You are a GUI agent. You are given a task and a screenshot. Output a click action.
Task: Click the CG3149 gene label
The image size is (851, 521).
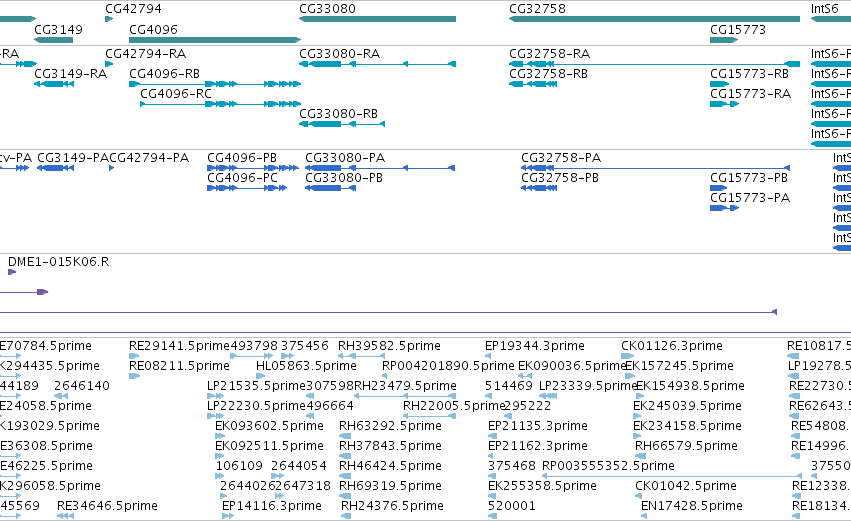[59, 29]
